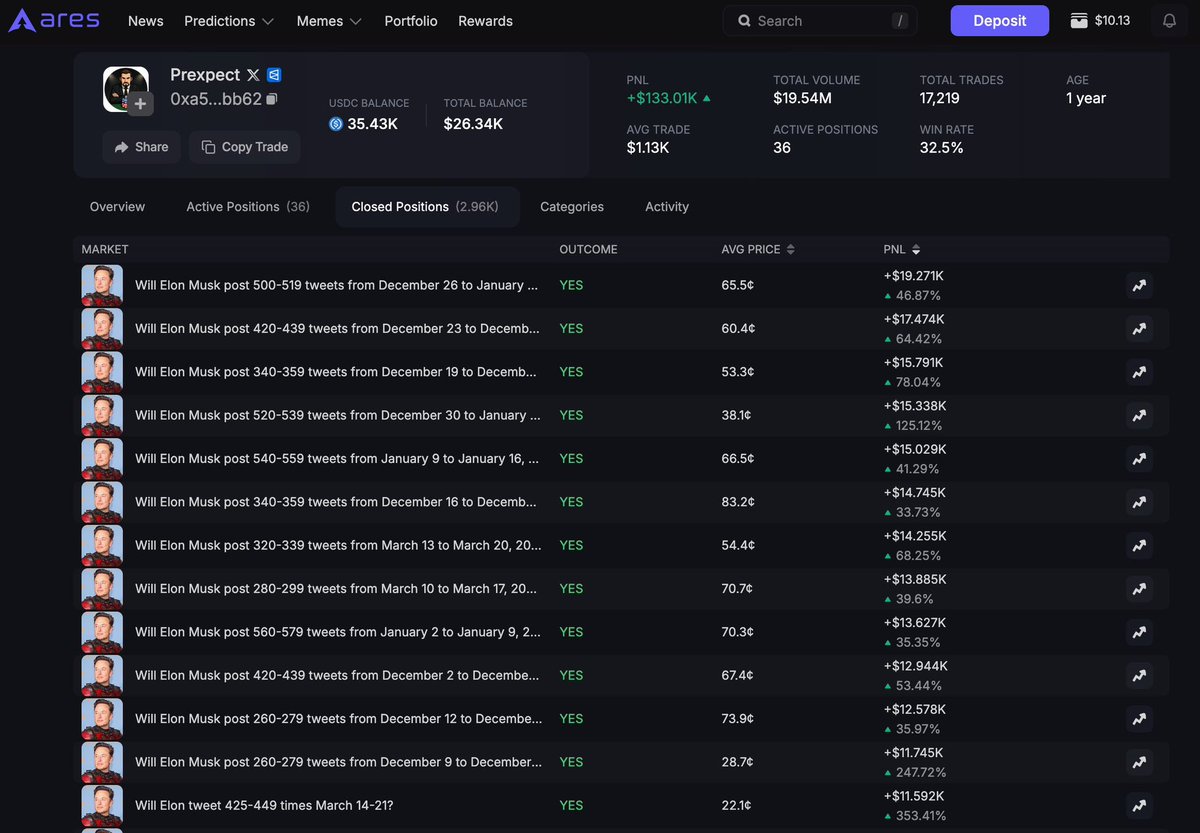Open market 'post 520-539 tweets from December 30'
Viewport: 1200px width, 833px height.
337,416
